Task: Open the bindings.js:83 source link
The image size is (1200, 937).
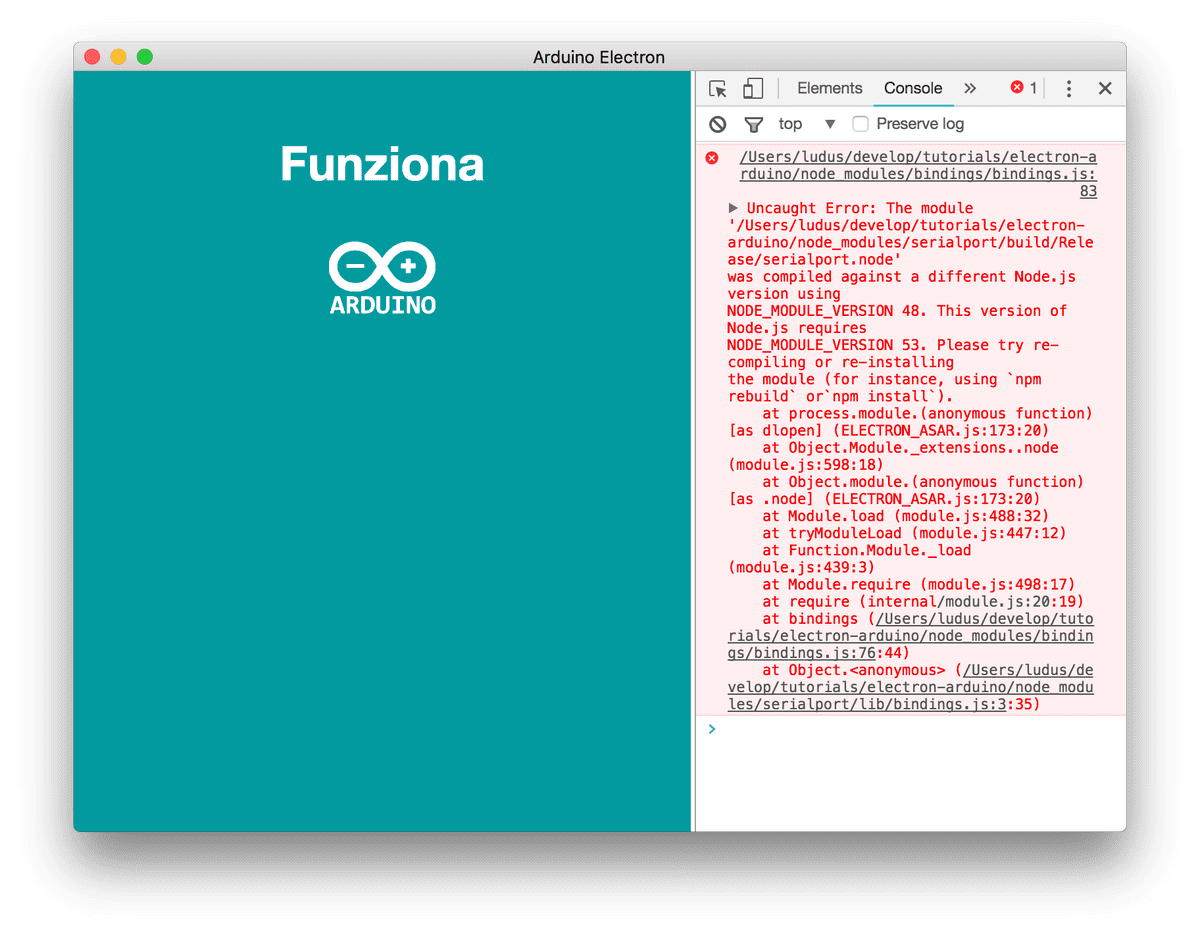Action: coord(917,174)
